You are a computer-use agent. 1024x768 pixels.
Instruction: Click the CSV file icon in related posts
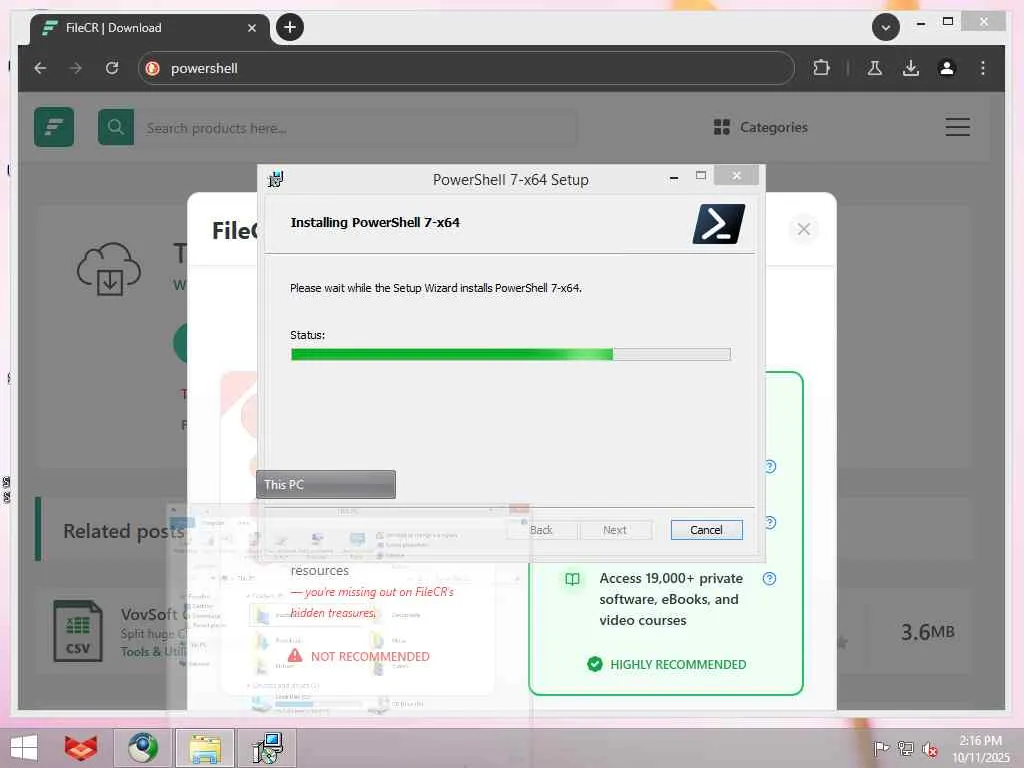(78, 631)
